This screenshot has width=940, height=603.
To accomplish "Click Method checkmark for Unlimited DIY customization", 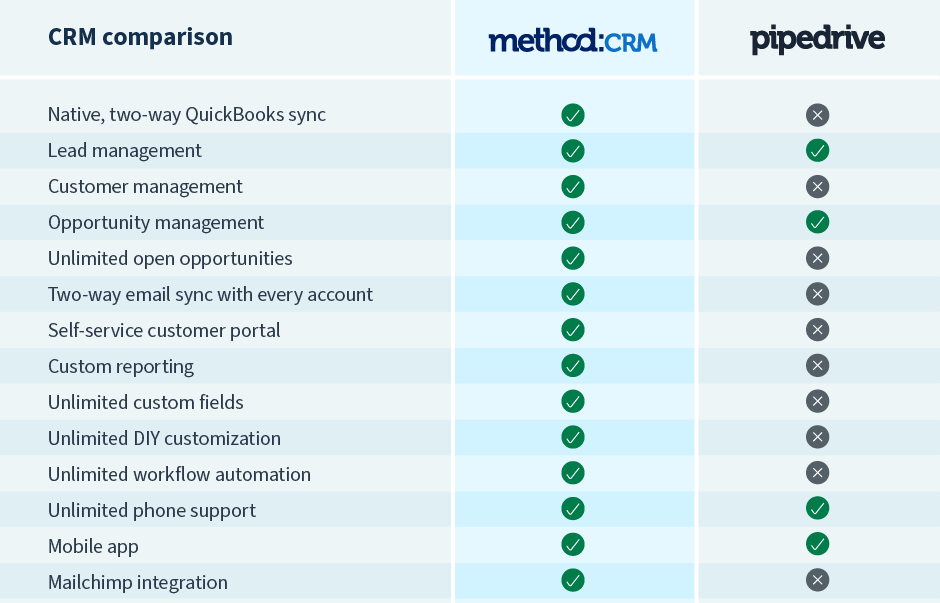I will 573,438.
